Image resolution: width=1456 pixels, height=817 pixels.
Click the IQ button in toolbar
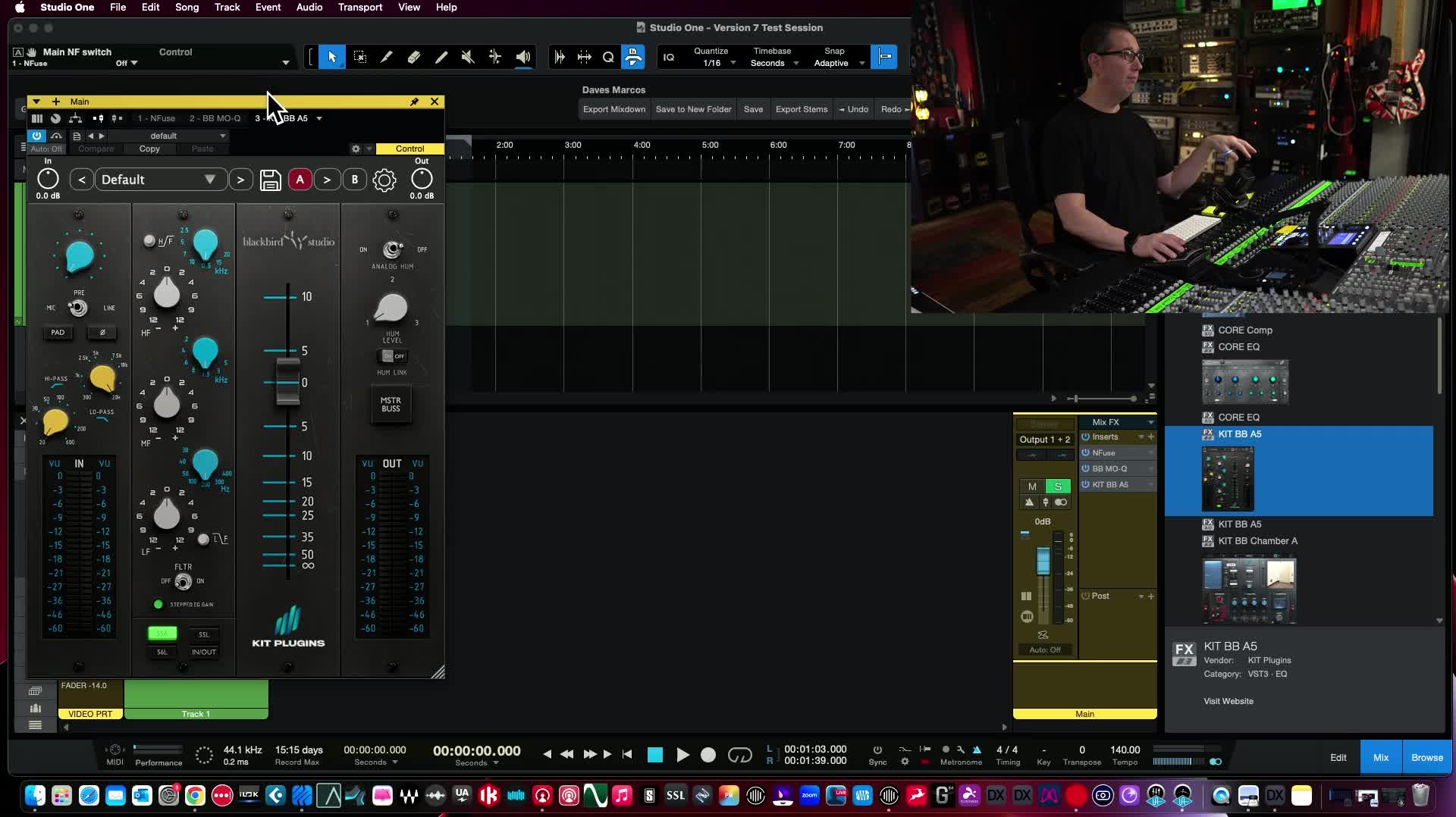pos(669,57)
